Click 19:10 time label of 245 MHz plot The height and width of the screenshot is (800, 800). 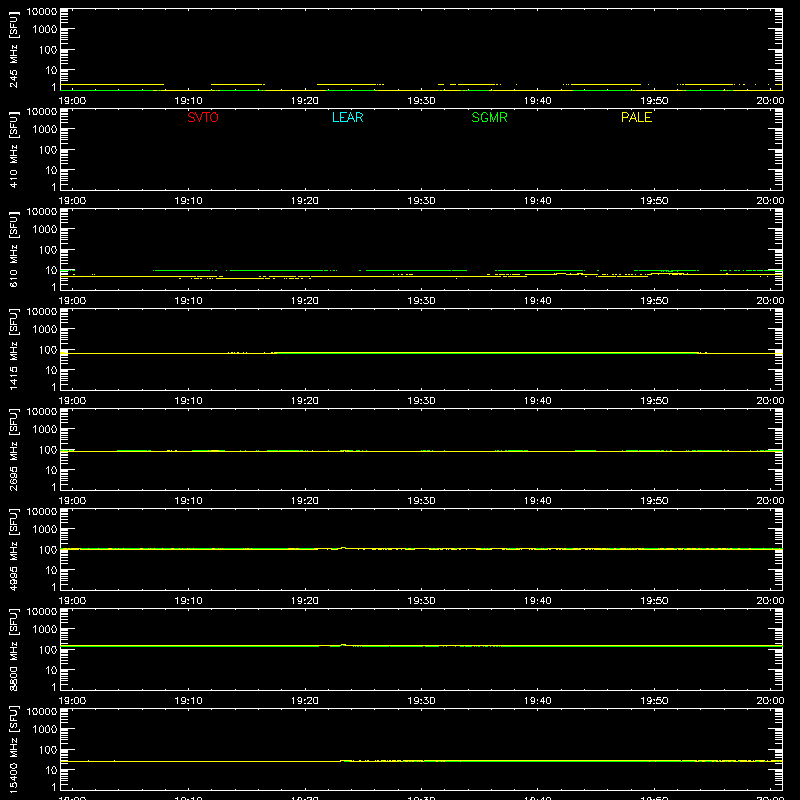point(188,101)
